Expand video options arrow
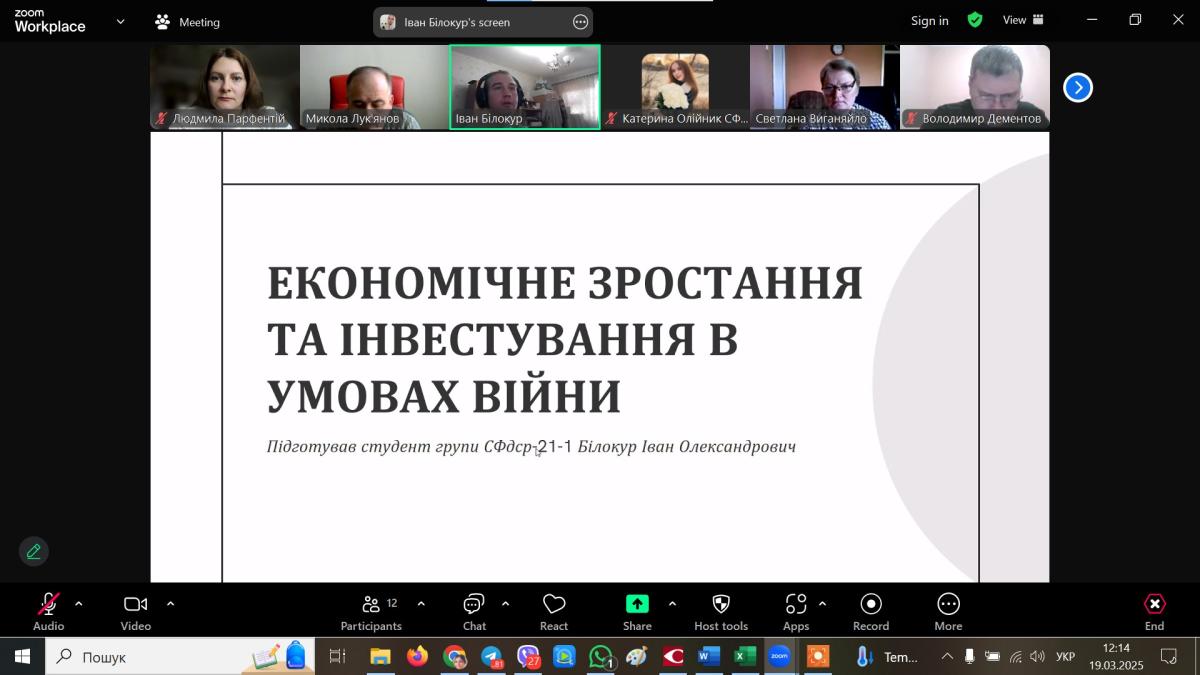 (170, 604)
